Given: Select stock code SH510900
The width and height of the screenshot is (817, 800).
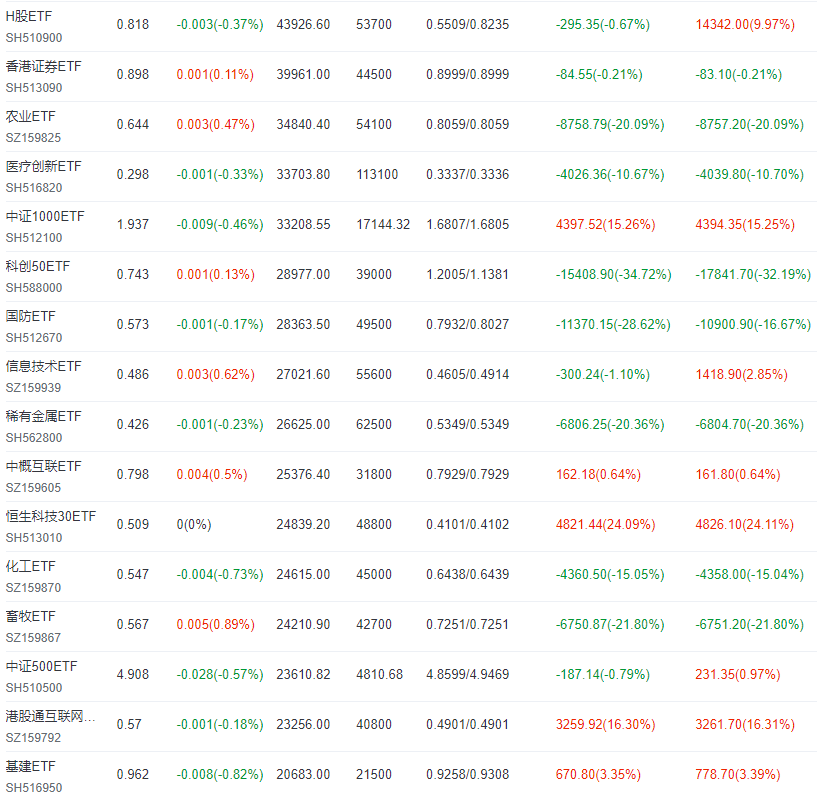Looking at the screenshot, I should pos(34,38).
